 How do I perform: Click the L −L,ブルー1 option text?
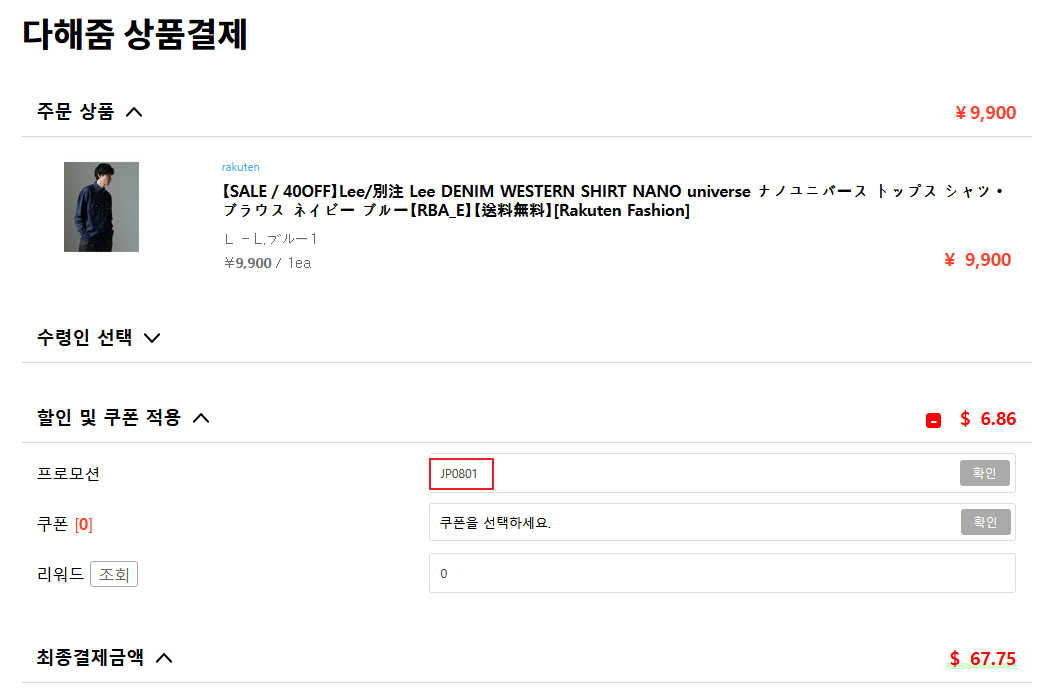click(271, 239)
